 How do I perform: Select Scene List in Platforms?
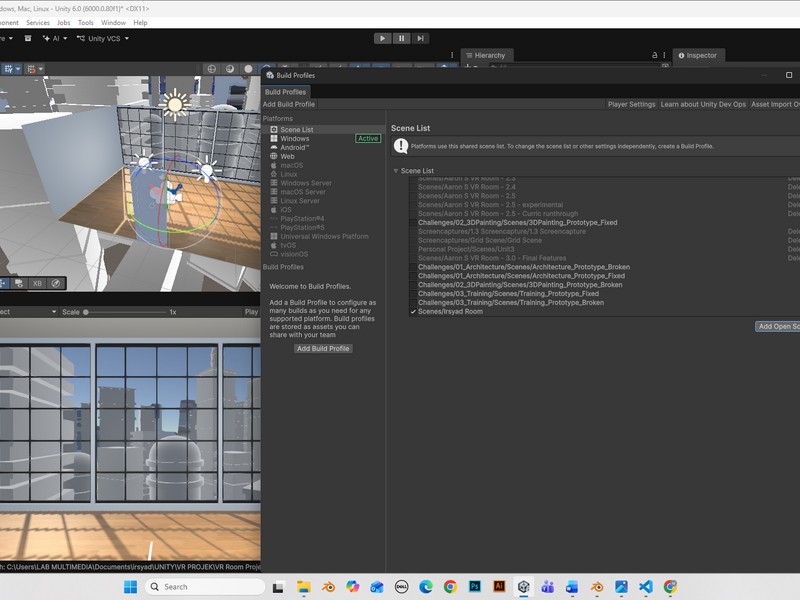[323, 130]
